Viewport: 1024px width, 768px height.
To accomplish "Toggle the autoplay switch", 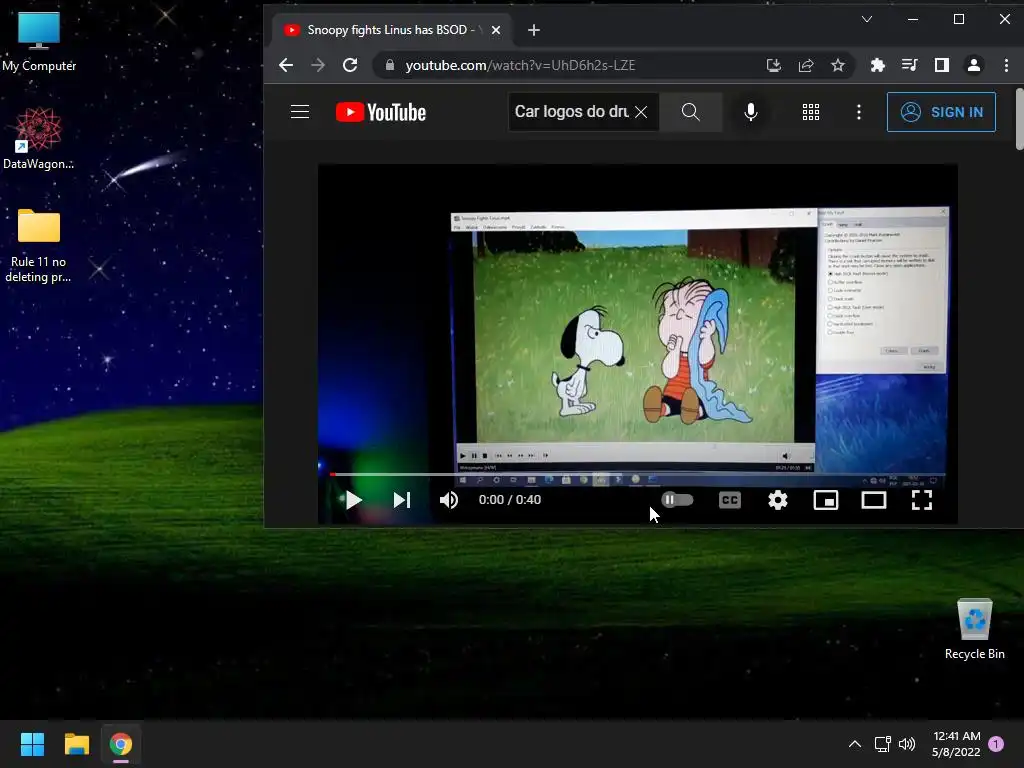I will click(677, 500).
